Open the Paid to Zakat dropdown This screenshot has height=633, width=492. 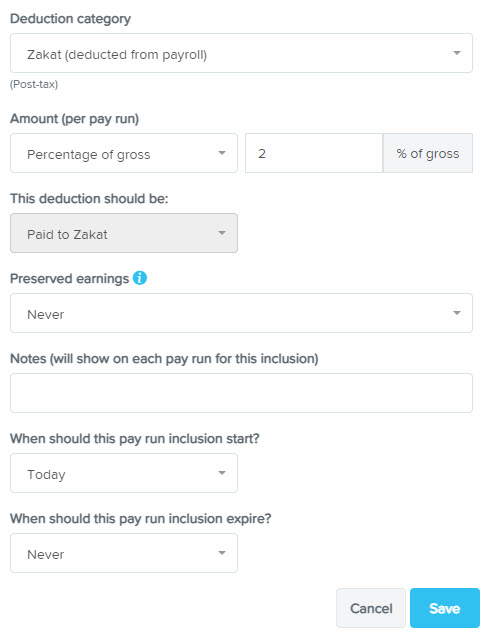coord(124,233)
